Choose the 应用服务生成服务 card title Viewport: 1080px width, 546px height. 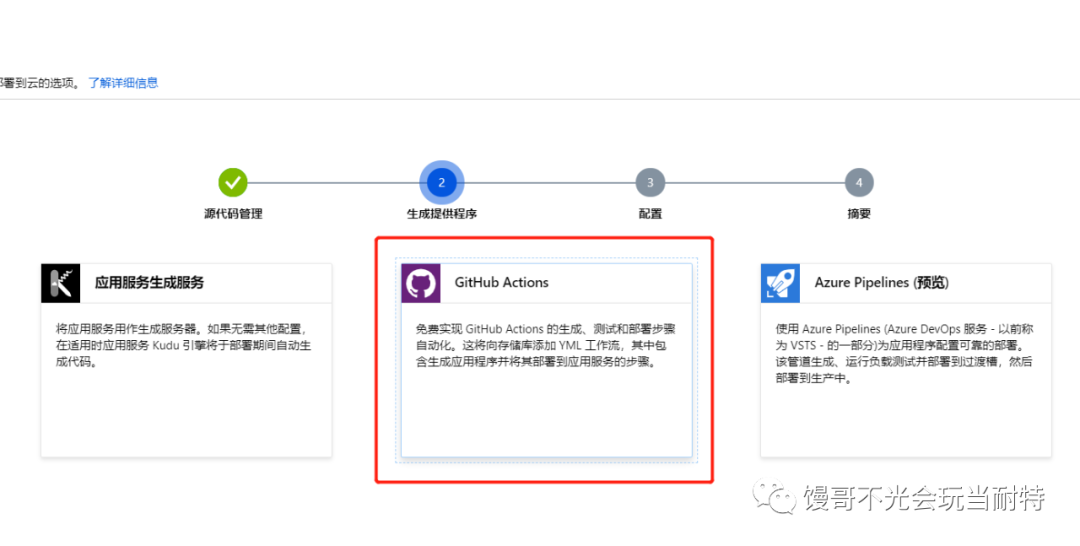[x=149, y=283]
